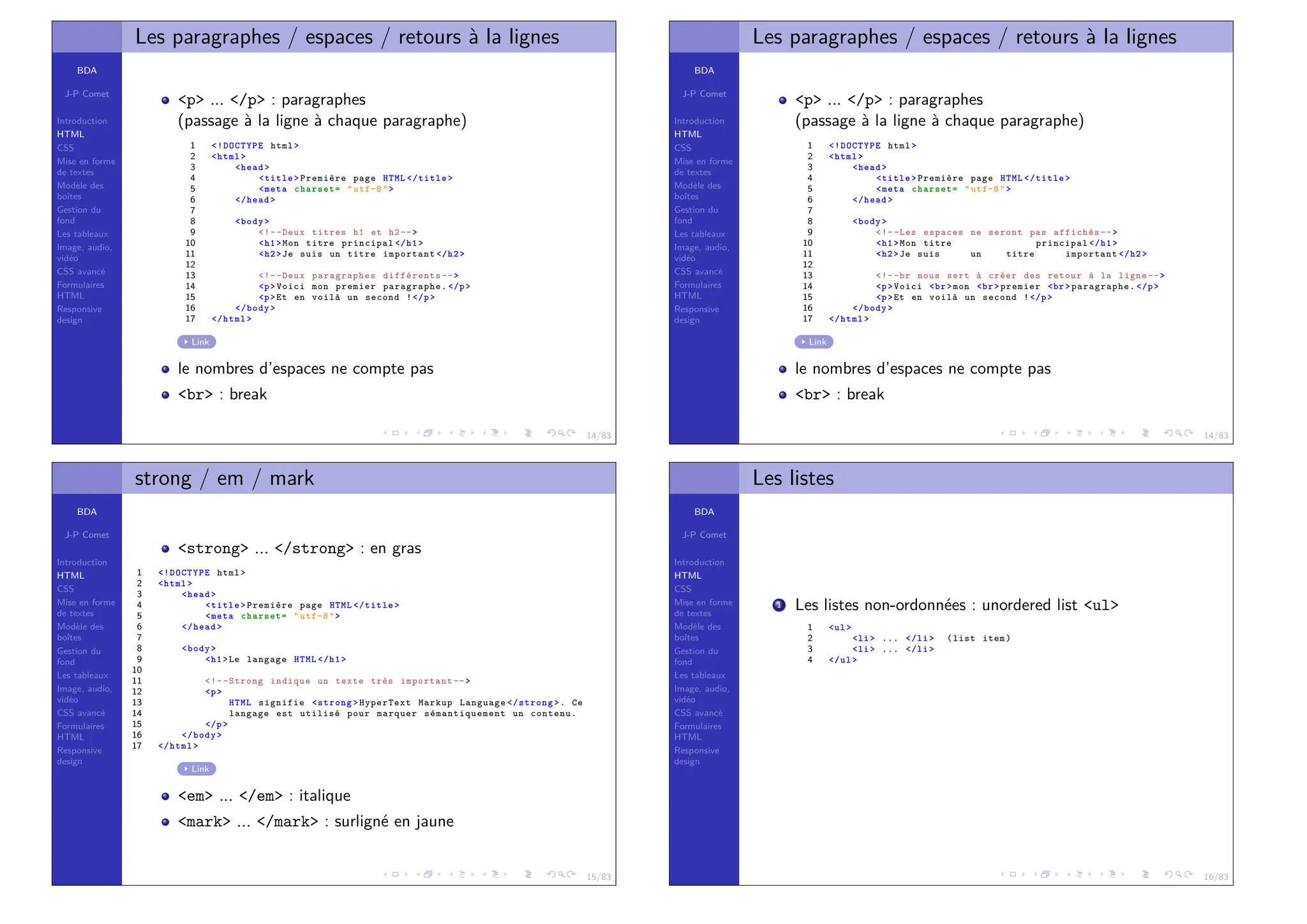Click the subsection navigation icon on the bottom-left slide
This screenshot has height=924, width=1307.
pyautogui.click(x=462, y=874)
